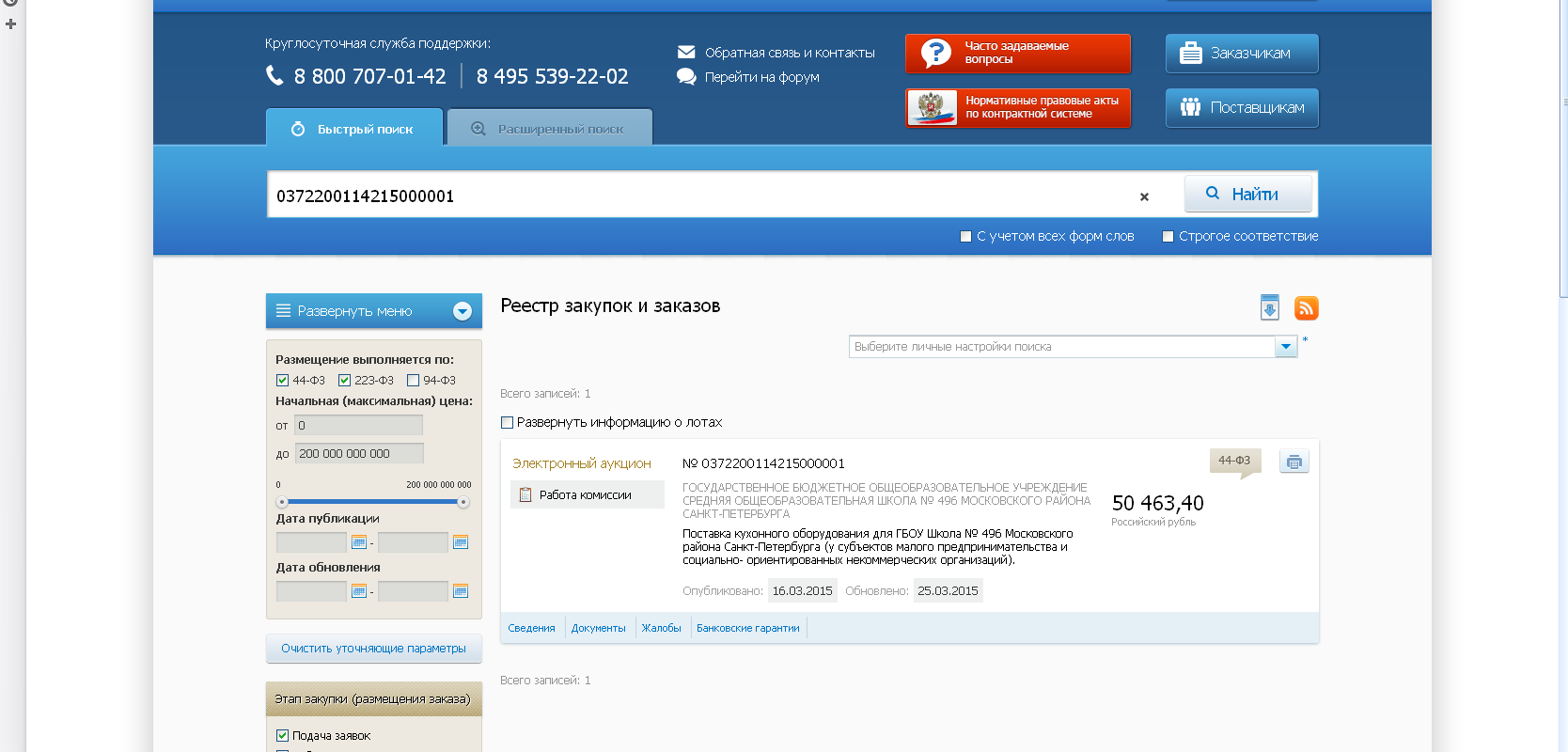The image size is (1568, 752).
Task: Click the maximum price slider handle
Action: pos(463,502)
